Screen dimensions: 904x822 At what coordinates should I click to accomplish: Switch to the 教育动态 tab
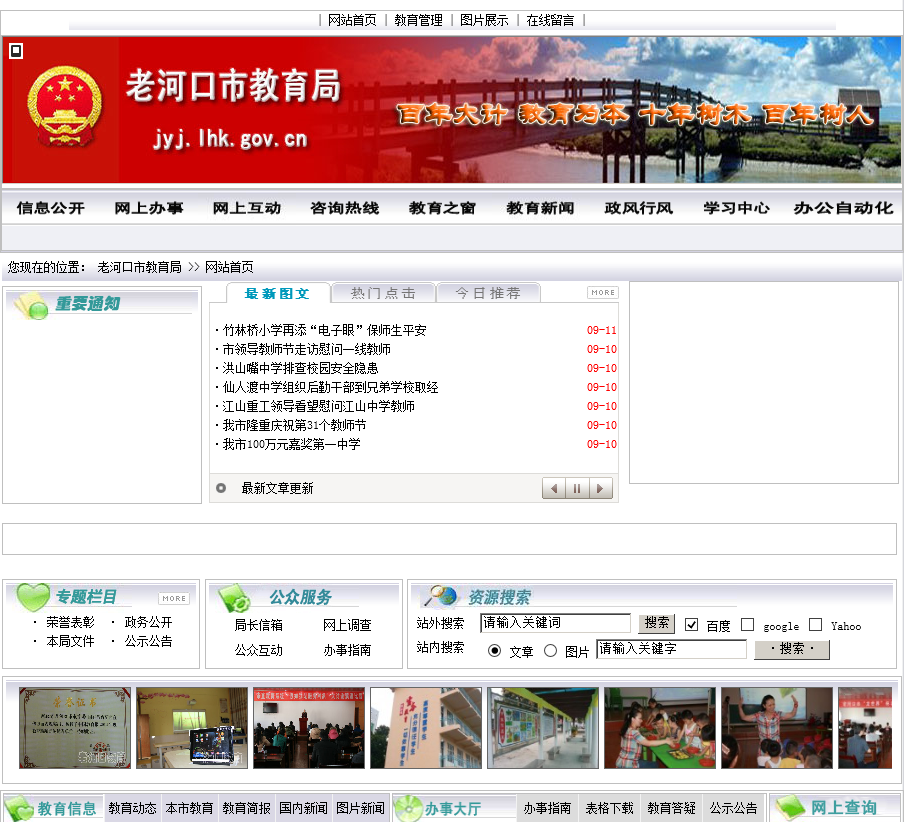[133, 808]
